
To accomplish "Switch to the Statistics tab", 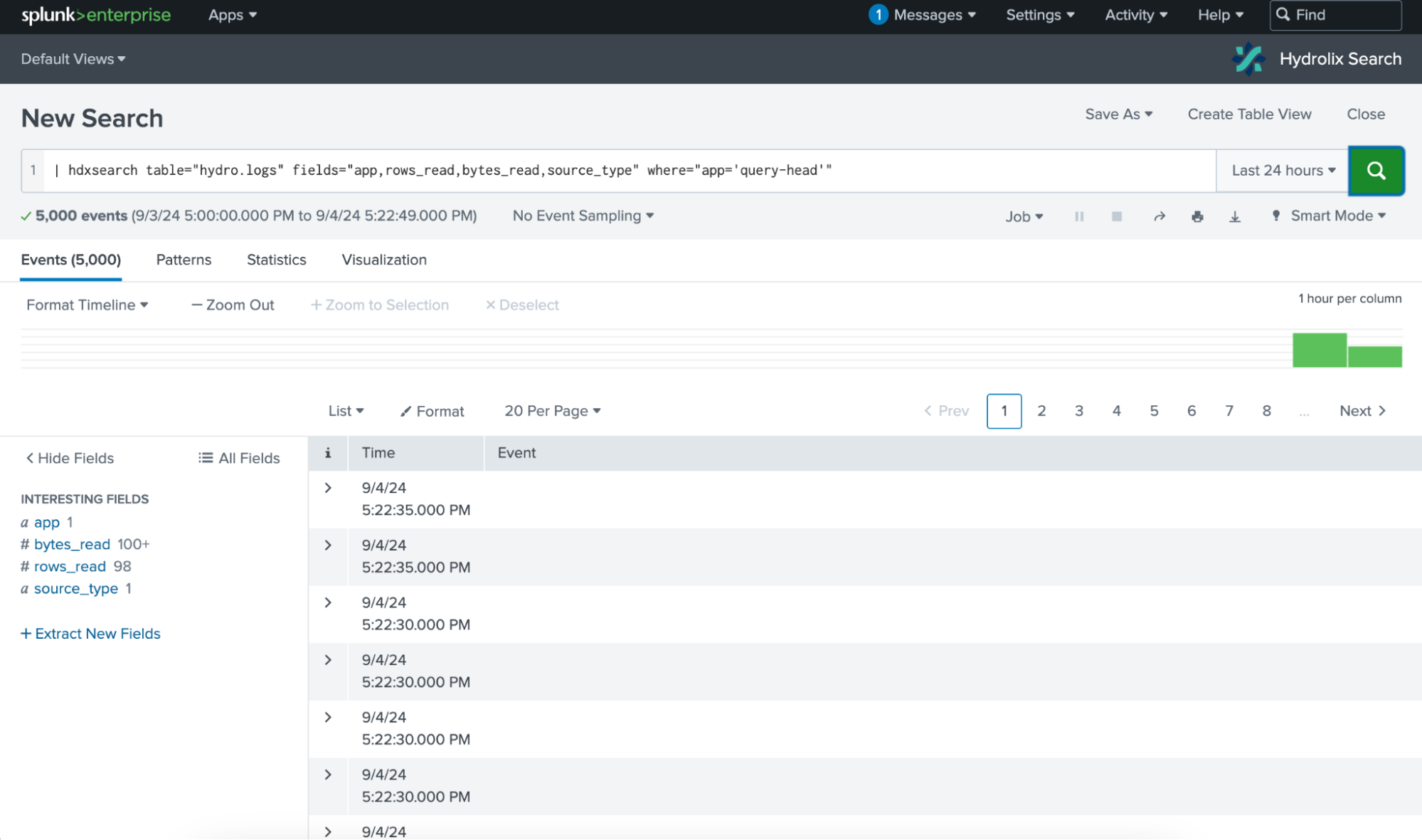I will pos(276,260).
